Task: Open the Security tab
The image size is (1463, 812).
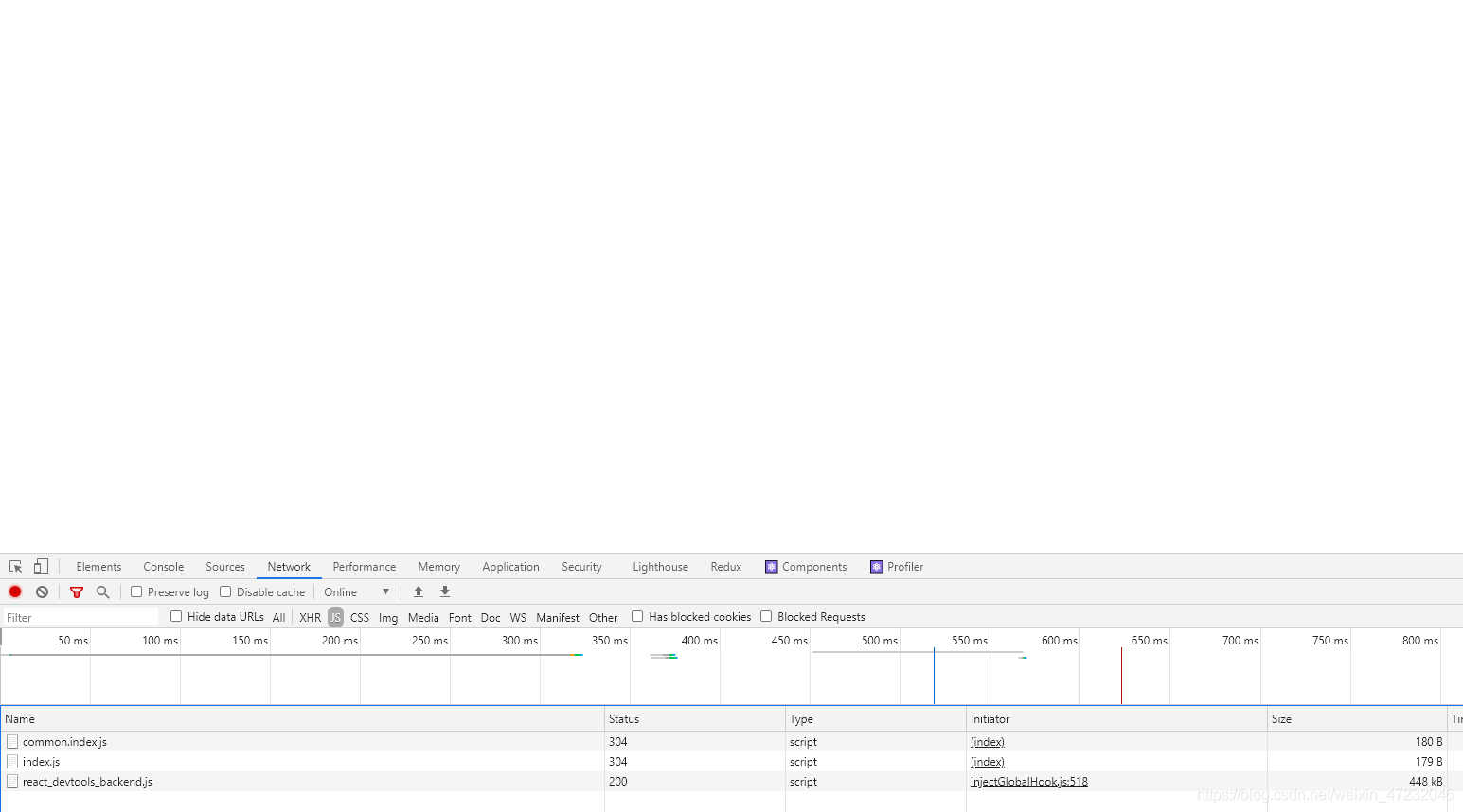Action: [581, 567]
